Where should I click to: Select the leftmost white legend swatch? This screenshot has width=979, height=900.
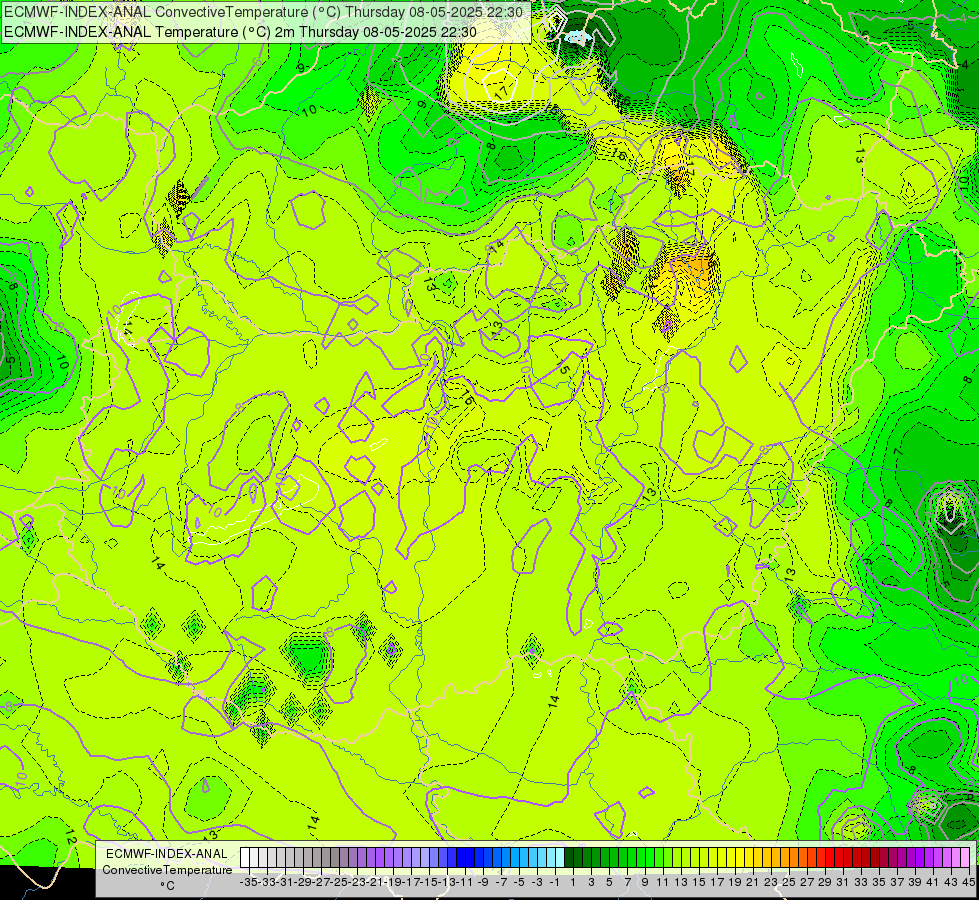point(245,858)
